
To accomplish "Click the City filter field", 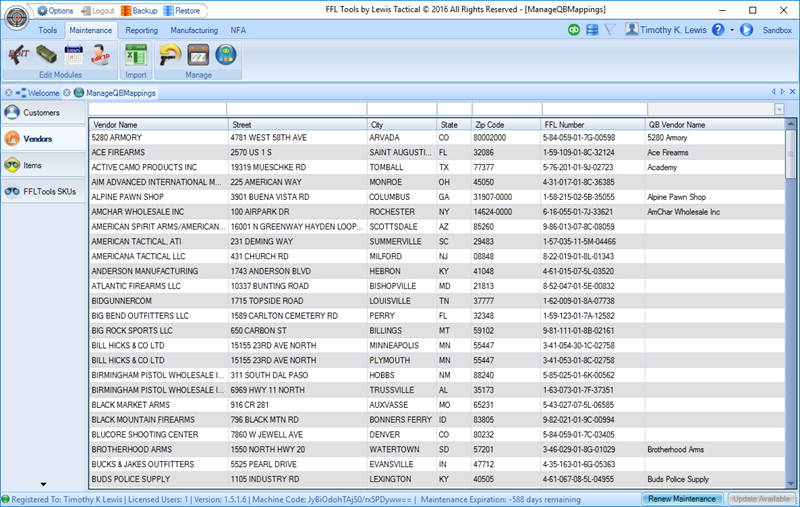I will (x=402, y=109).
